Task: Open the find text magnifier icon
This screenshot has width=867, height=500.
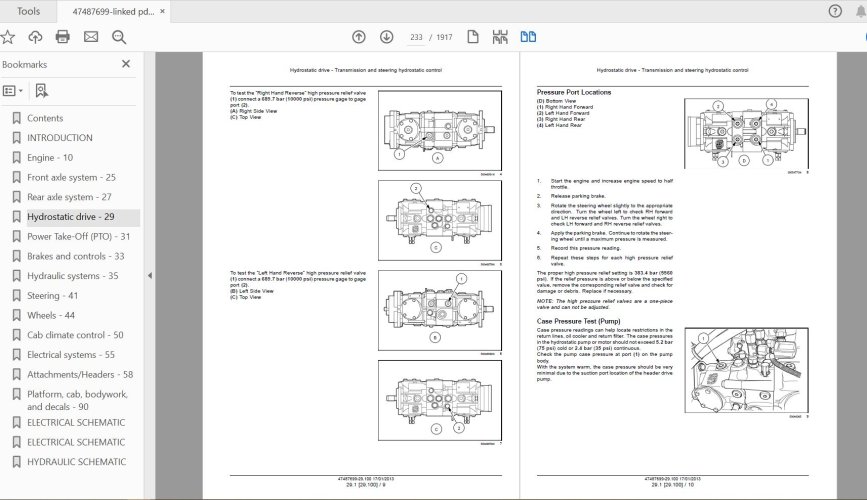Action: coord(119,37)
